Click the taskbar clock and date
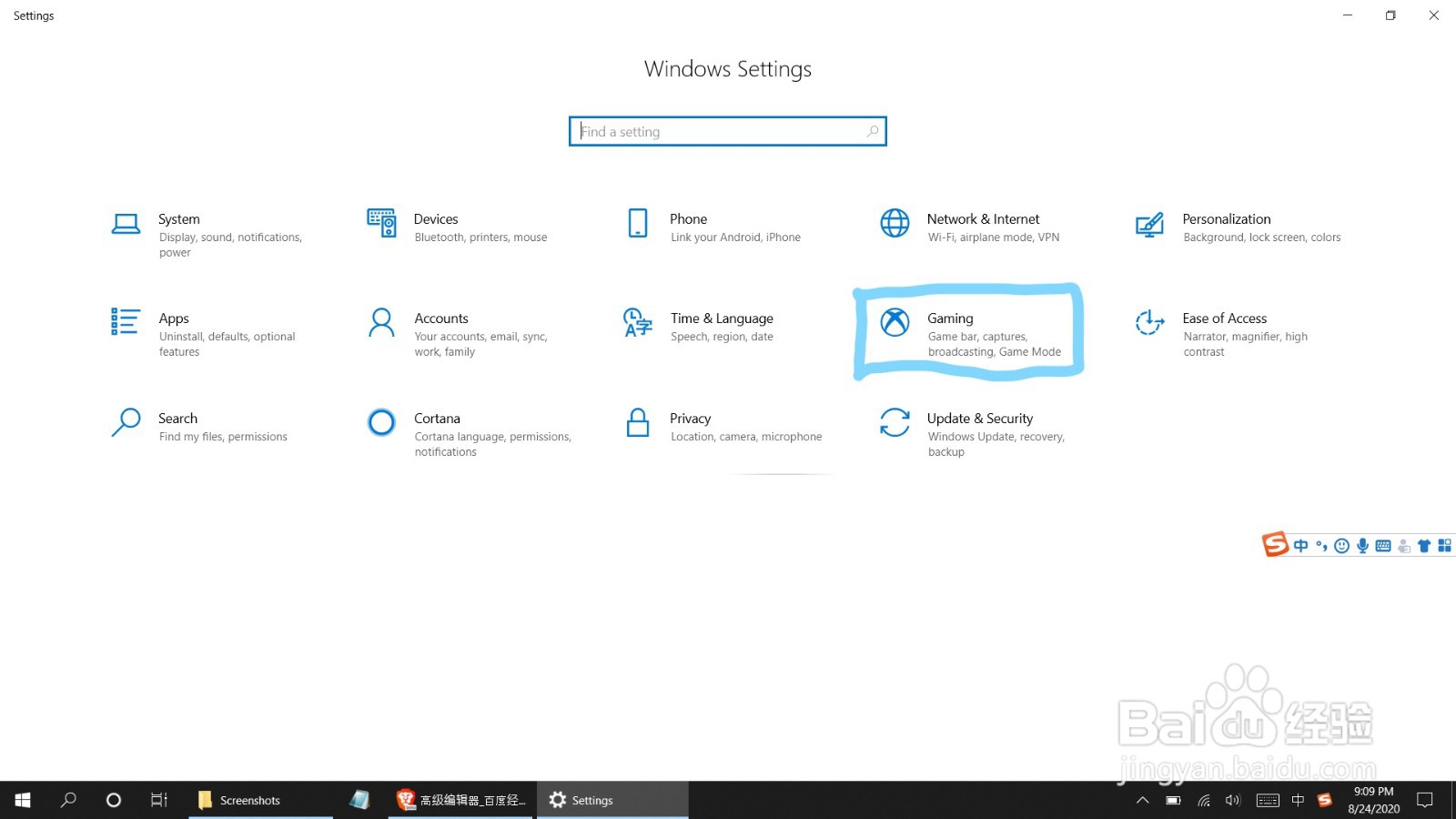This screenshot has width=1456, height=819. [x=1374, y=801]
